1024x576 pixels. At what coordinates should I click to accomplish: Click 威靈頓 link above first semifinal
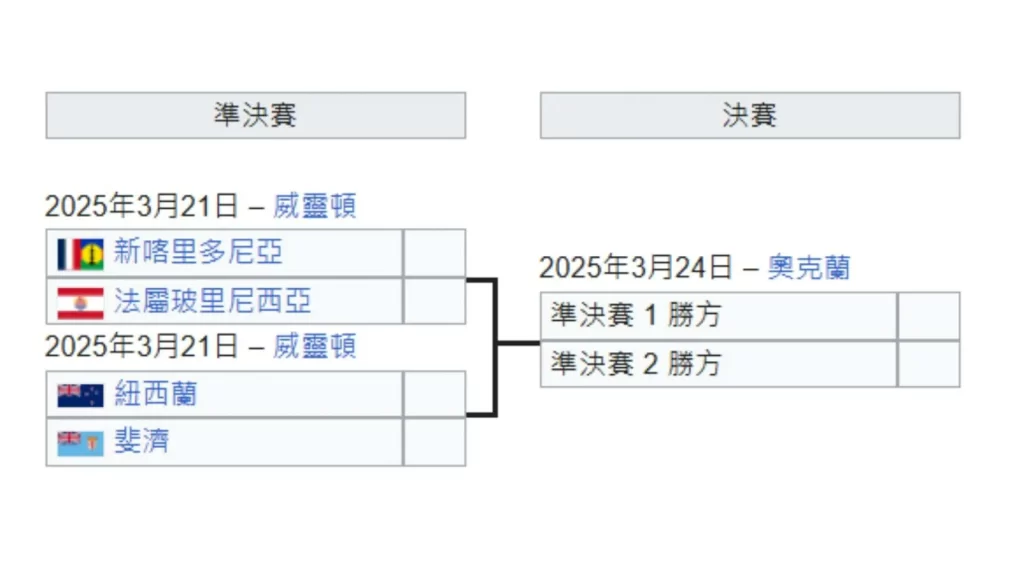[314, 207]
